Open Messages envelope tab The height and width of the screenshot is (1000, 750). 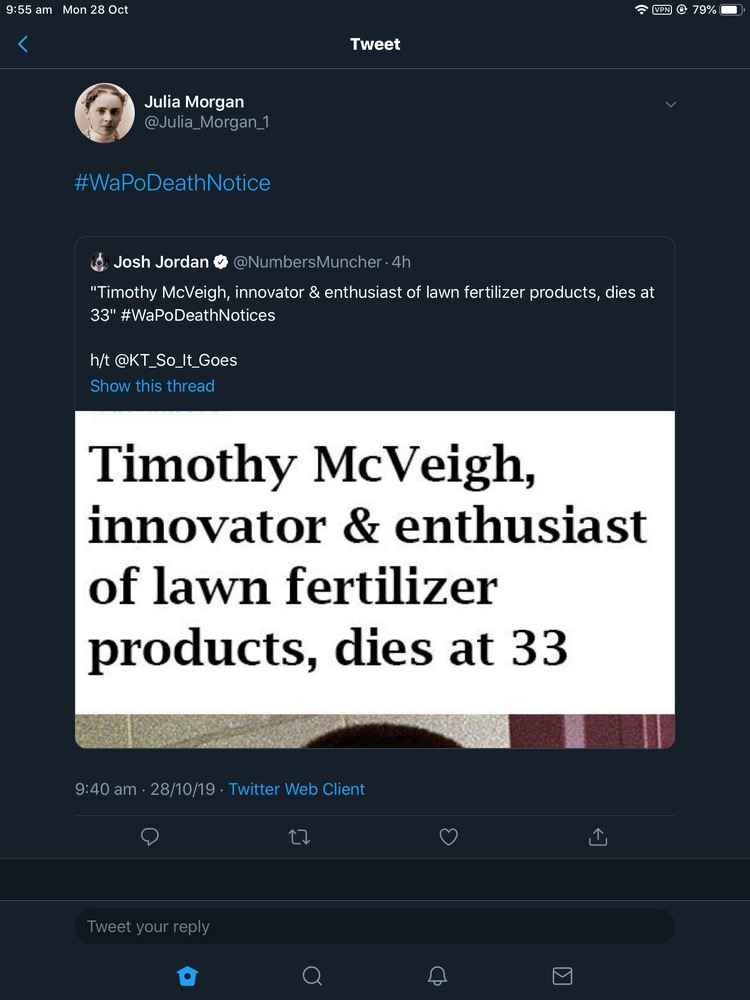click(x=562, y=976)
